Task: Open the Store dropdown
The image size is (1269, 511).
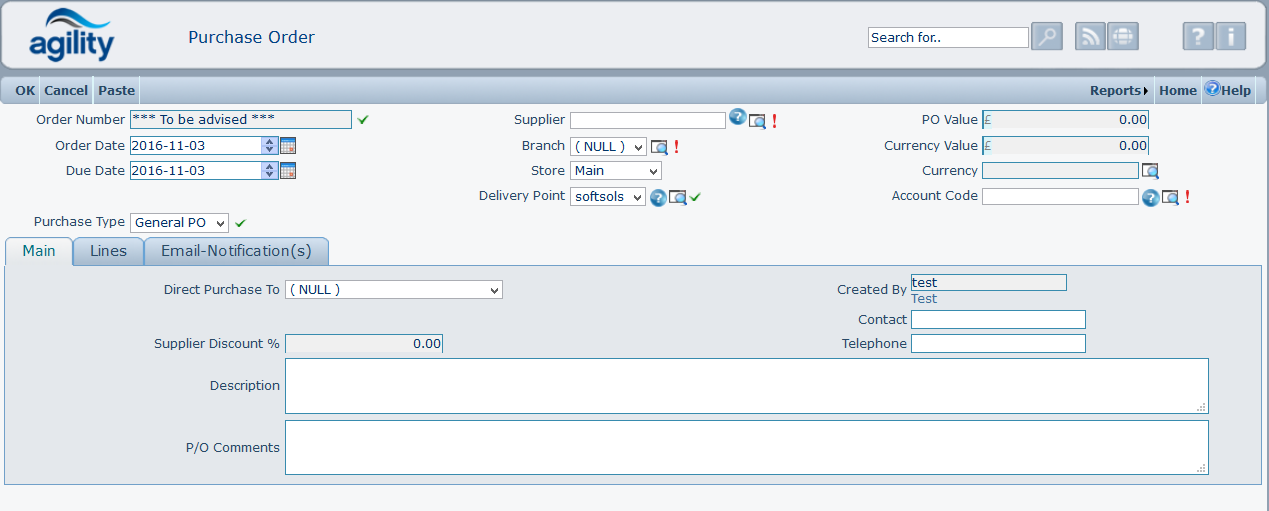Action: coord(615,171)
